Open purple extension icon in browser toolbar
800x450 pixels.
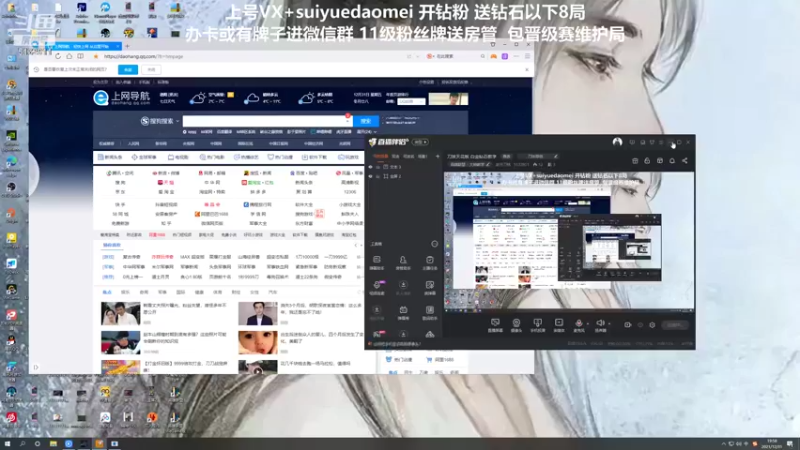point(505,56)
